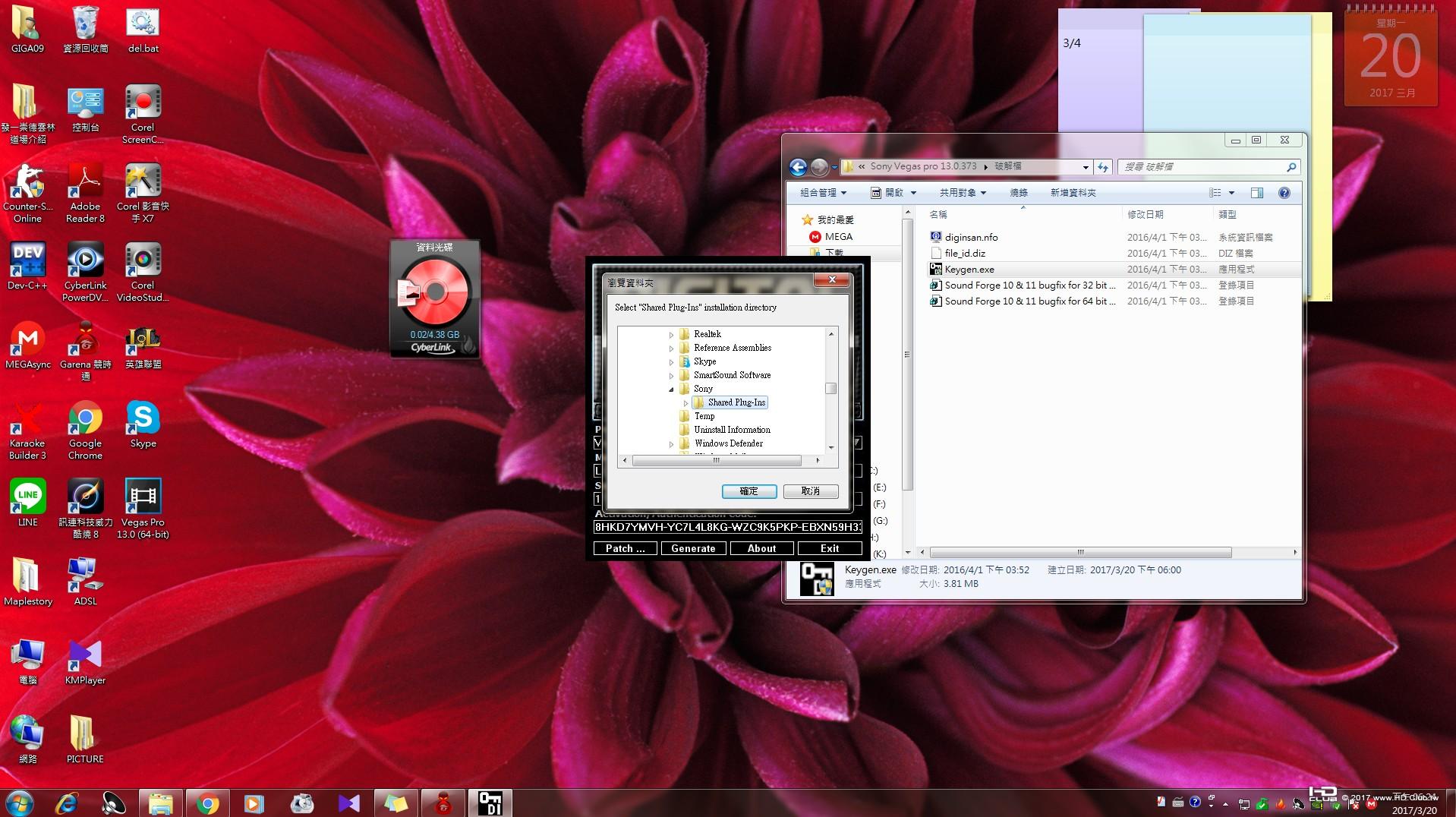Launch LINE desktop shortcut
1456x817 pixels.
coord(27,503)
